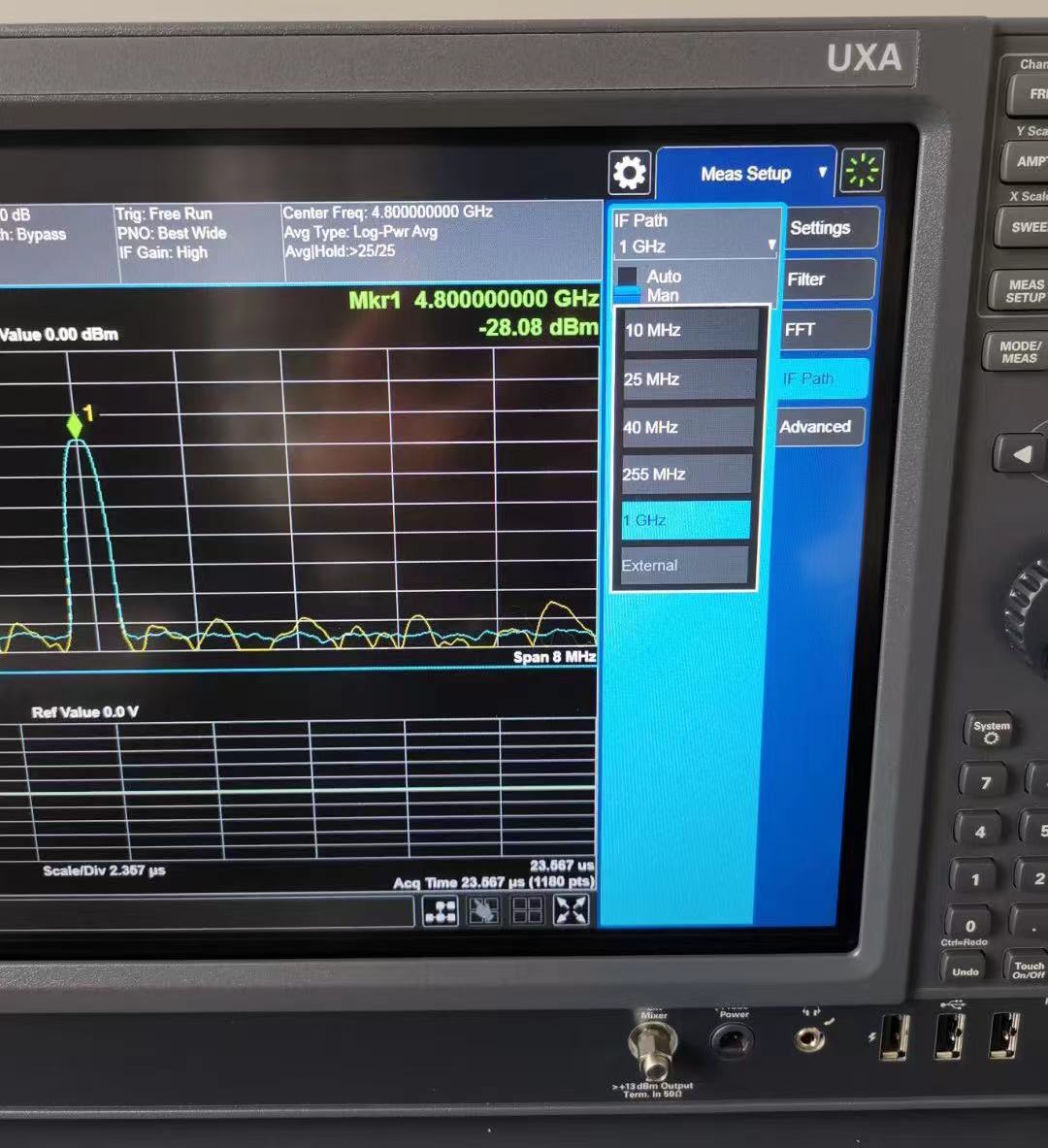Switch to the IF Path tab

pyautogui.click(x=823, y=378)
